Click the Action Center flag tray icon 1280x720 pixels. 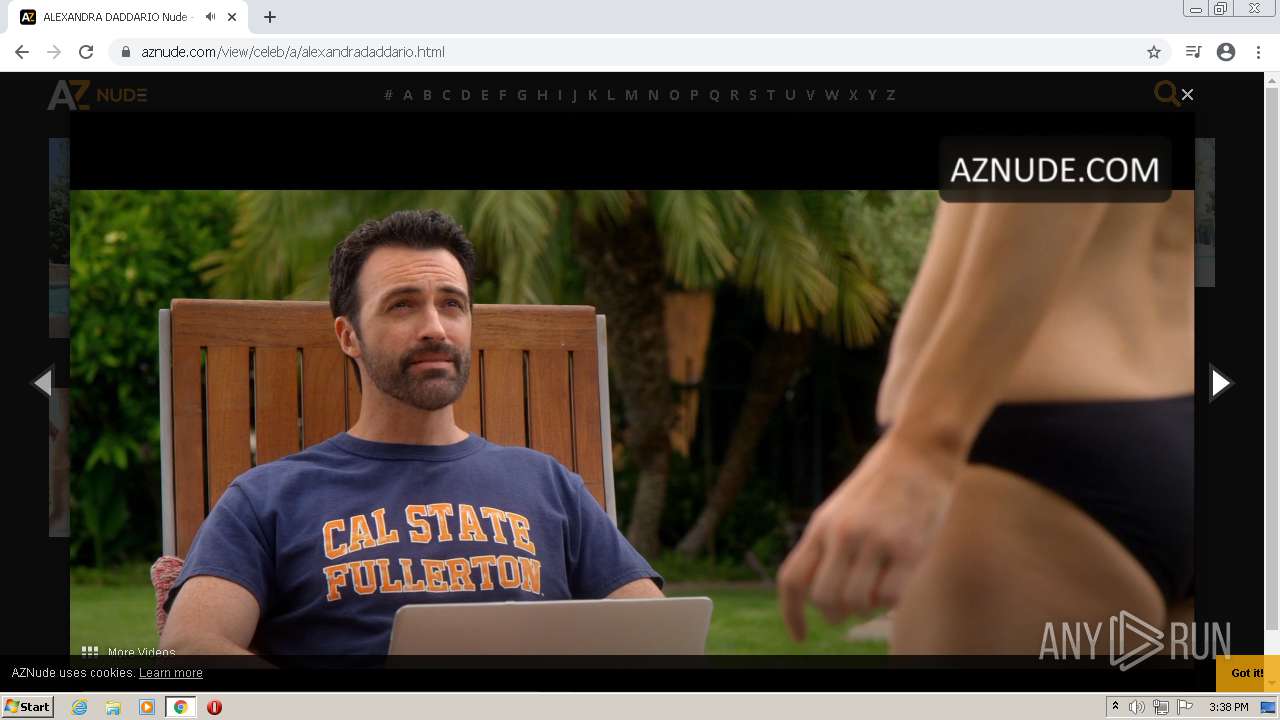1185,707
